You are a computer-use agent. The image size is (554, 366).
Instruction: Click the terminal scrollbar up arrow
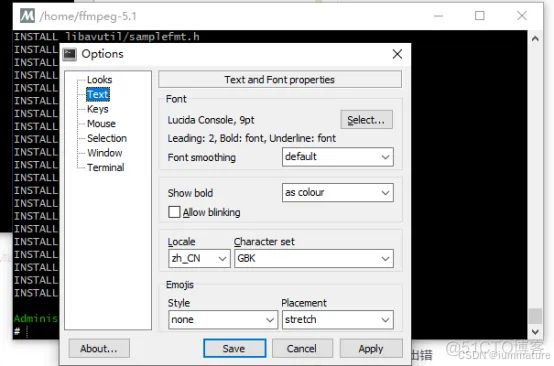(x=535, y=38)
